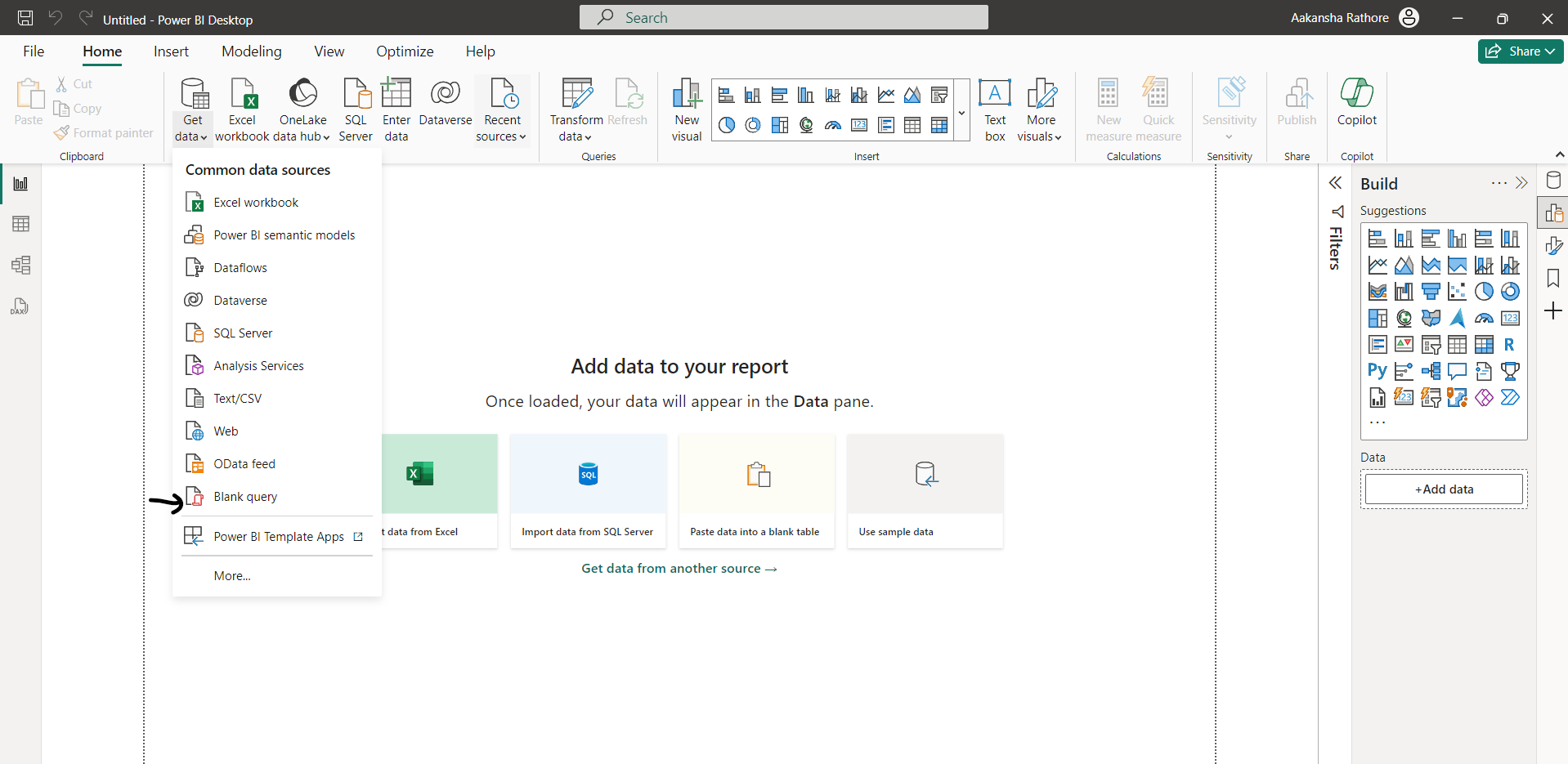The height and width of the screenshot is (764, 1568).
Task: Select R script visual in Build pane
Action: tap(1510, 345)
